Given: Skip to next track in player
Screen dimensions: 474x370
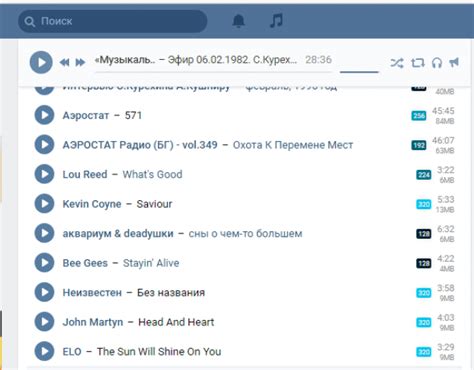Looking at the screenshot, I should (x=80, y=62).
